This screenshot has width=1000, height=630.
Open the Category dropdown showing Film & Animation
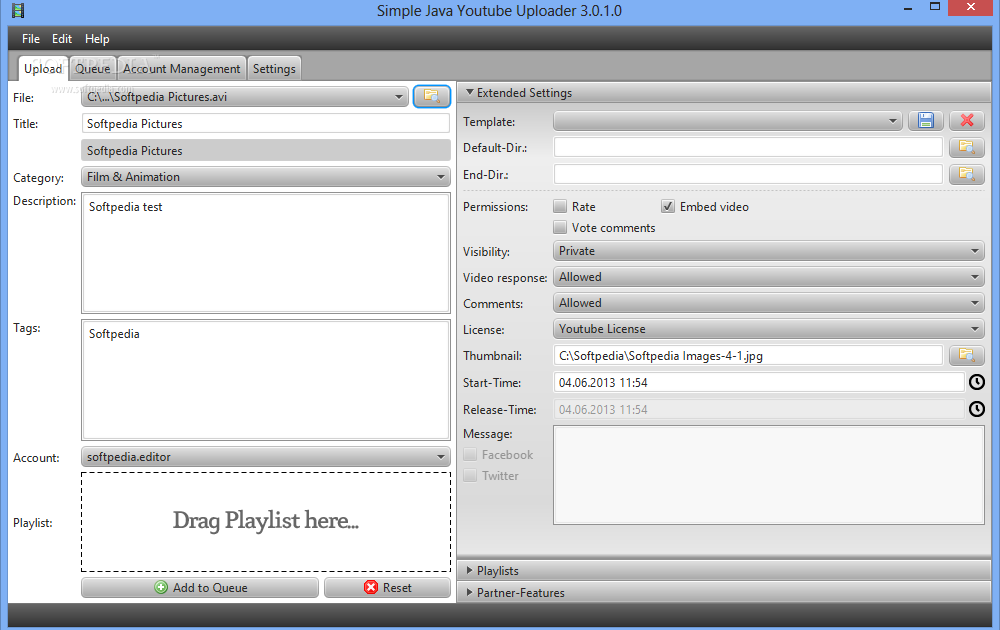(x=266, y=177)
